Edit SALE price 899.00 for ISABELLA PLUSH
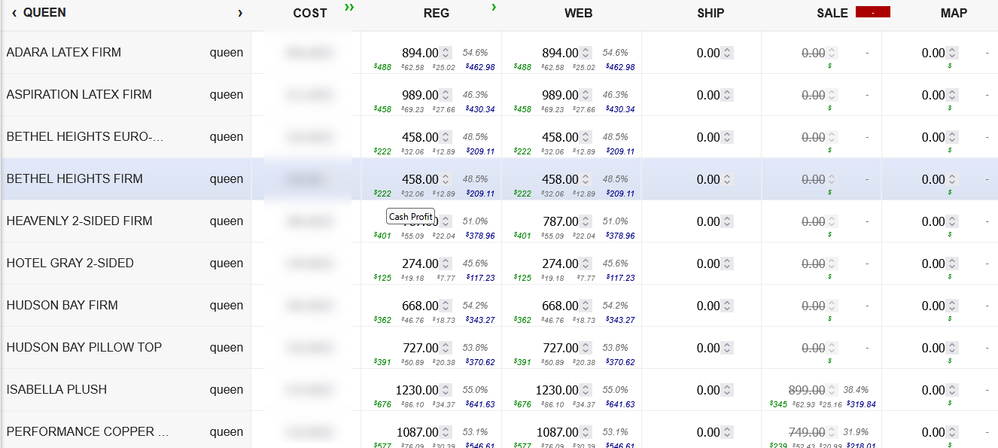This screenshot has height=448, width=998. (x=807, y=390)
